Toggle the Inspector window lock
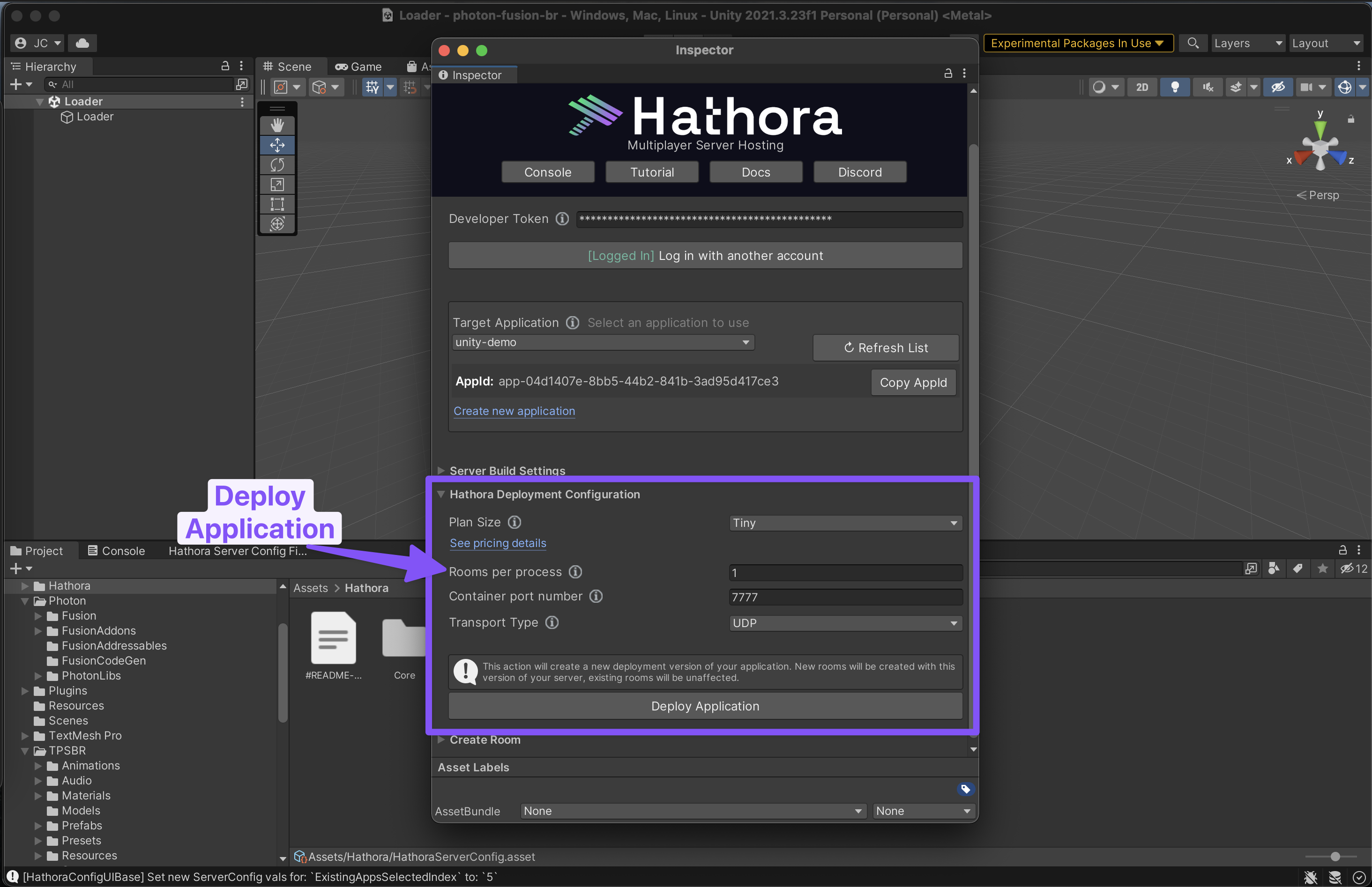The height and width of the screenshot is (887, 1372). point(948,73)
